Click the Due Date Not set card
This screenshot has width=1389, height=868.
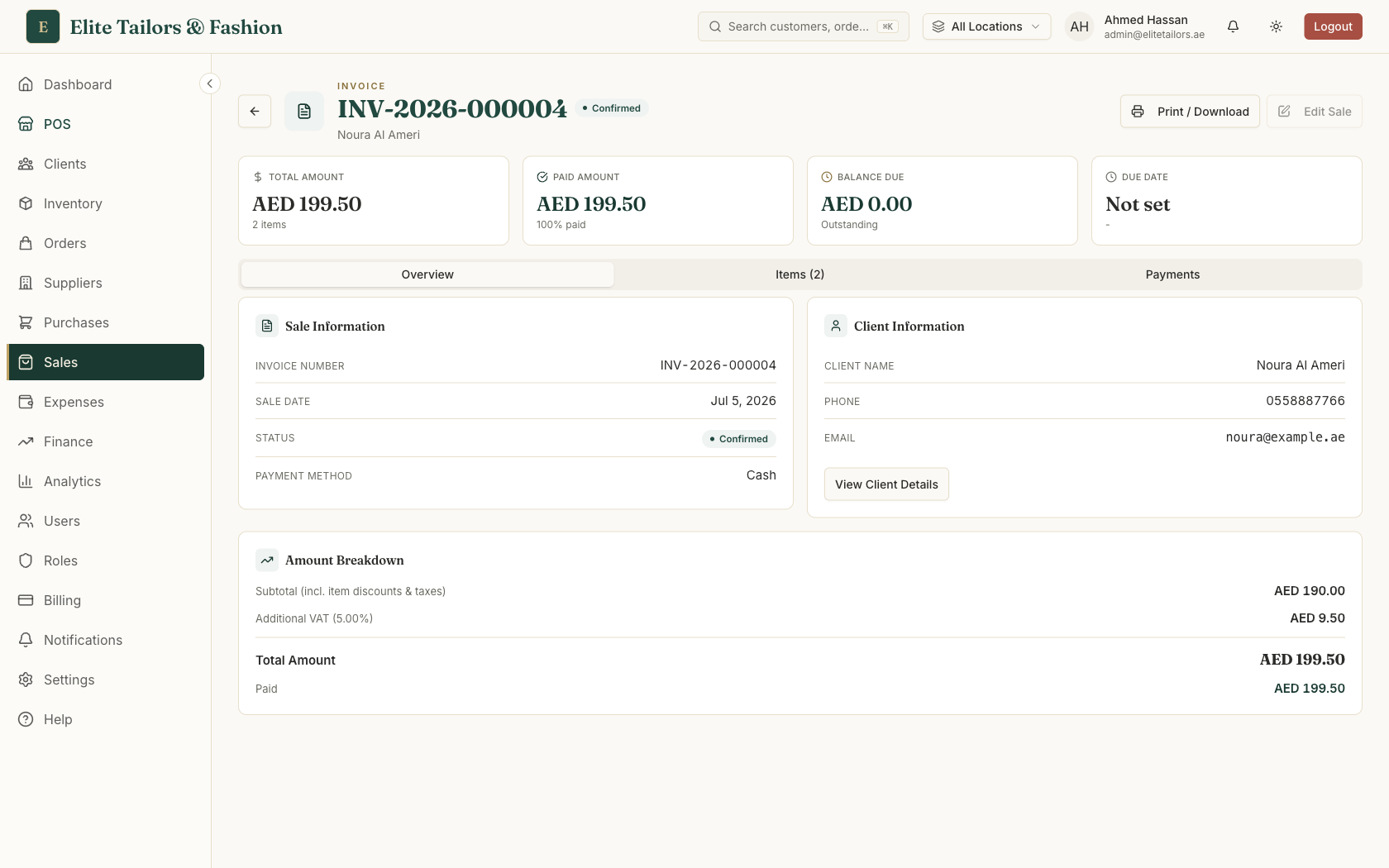coord(1227,201)
